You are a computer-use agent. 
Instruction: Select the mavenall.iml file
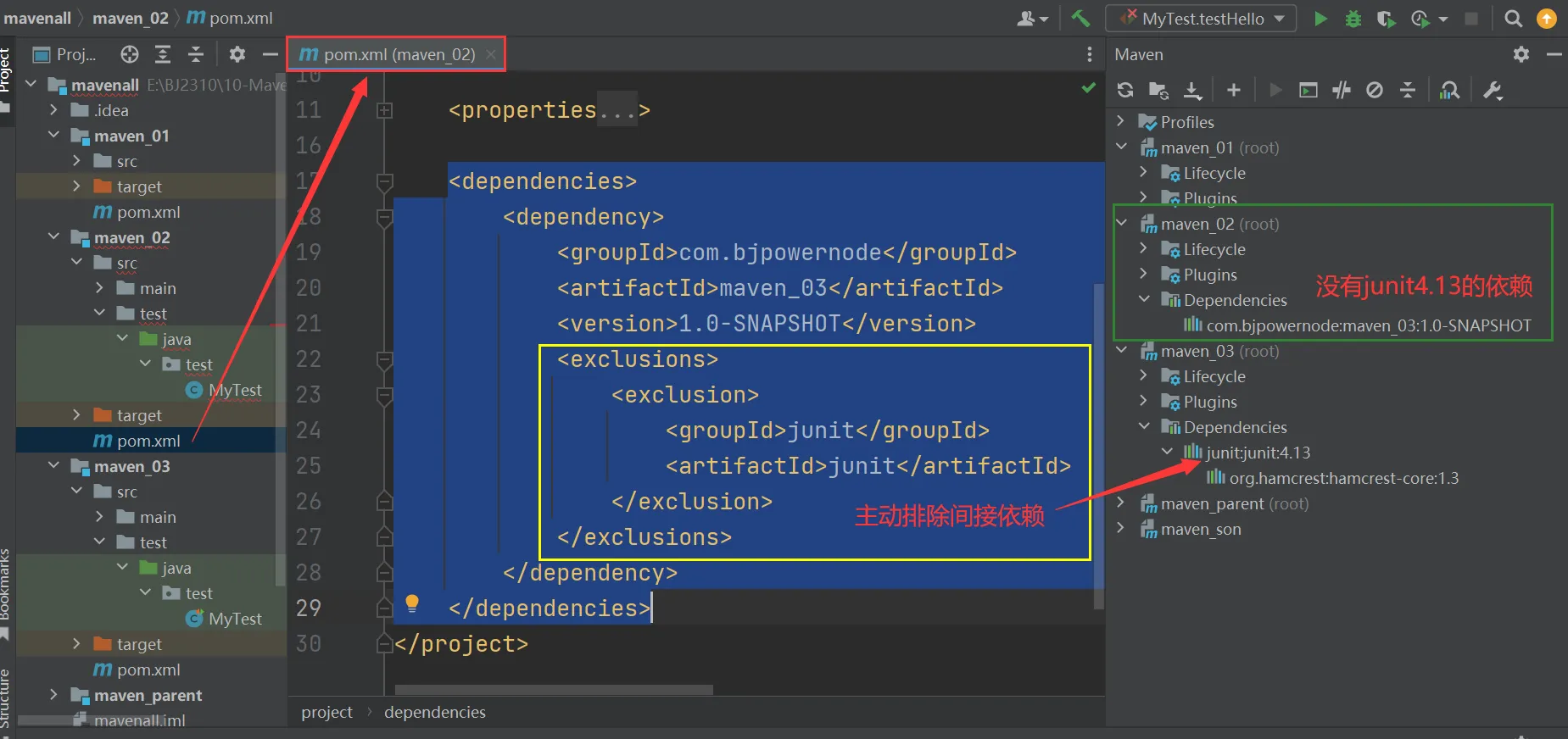(x=139, y=720)
